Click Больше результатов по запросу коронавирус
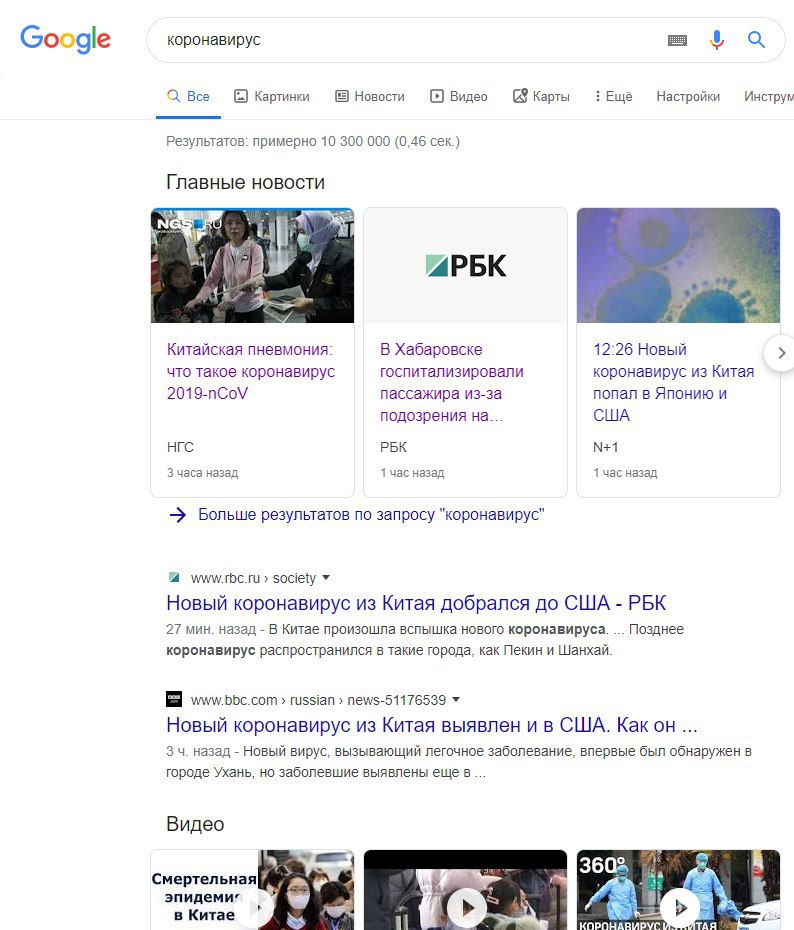This screenshot has height=930, width=794. click(371, 514)
